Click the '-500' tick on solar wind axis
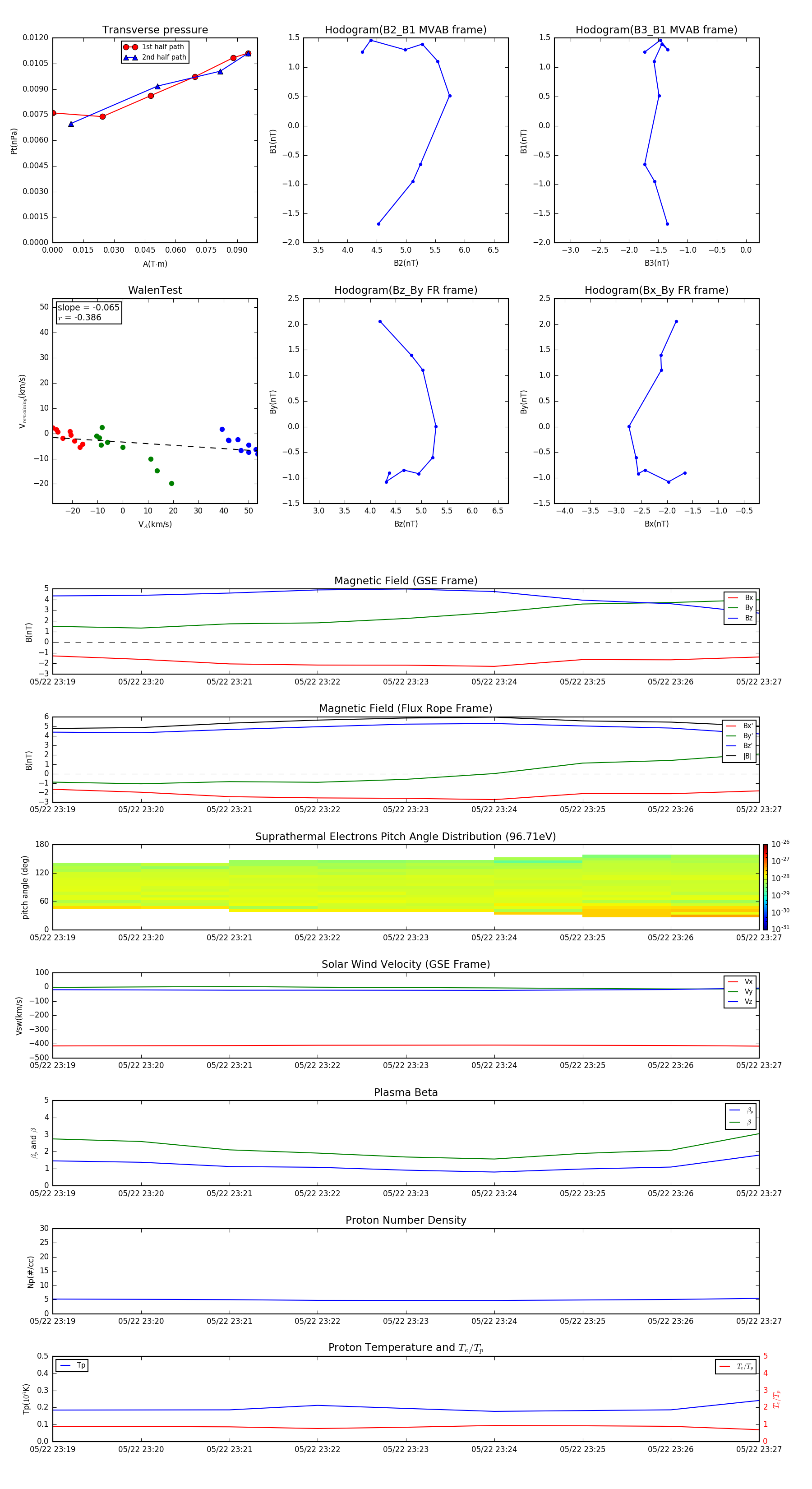Screen dimensions: 812x1489 pyautogui.click(x=39, y=1058)
